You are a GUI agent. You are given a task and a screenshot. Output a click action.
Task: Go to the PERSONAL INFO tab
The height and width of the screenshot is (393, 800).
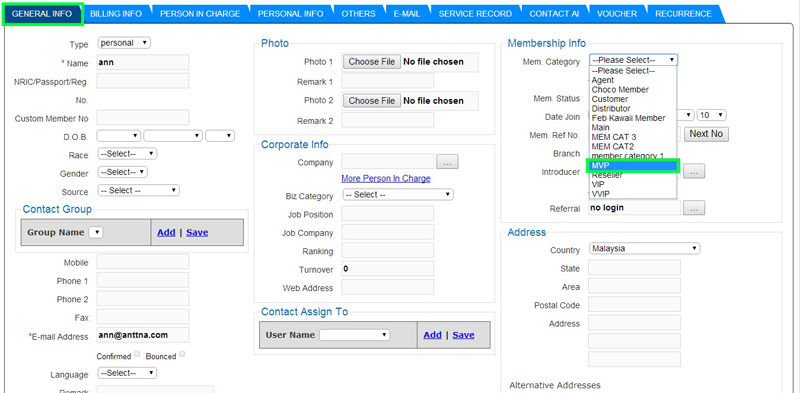pyautogui.click(x=290, y=14)
